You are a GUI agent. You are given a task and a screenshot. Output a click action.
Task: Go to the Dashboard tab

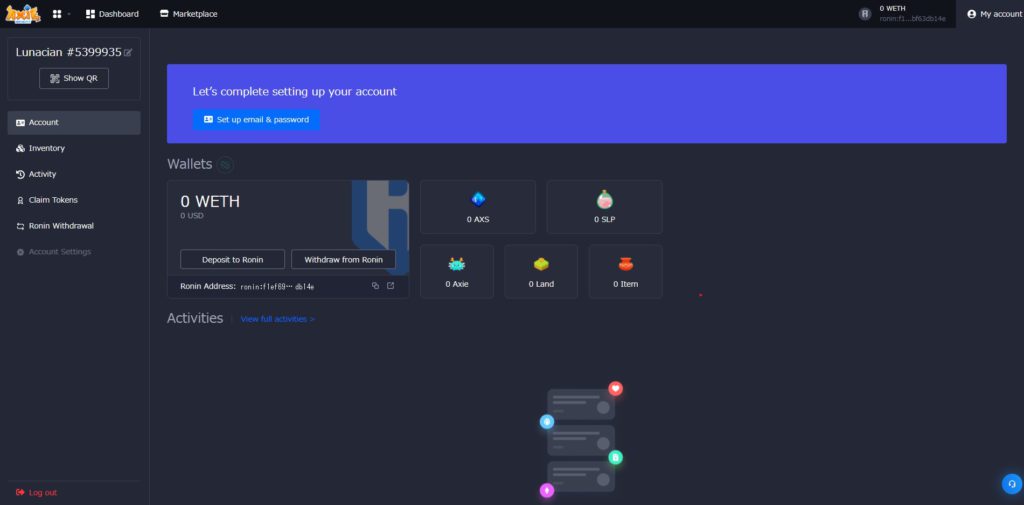pyautogui.click(x=112, y=14)
